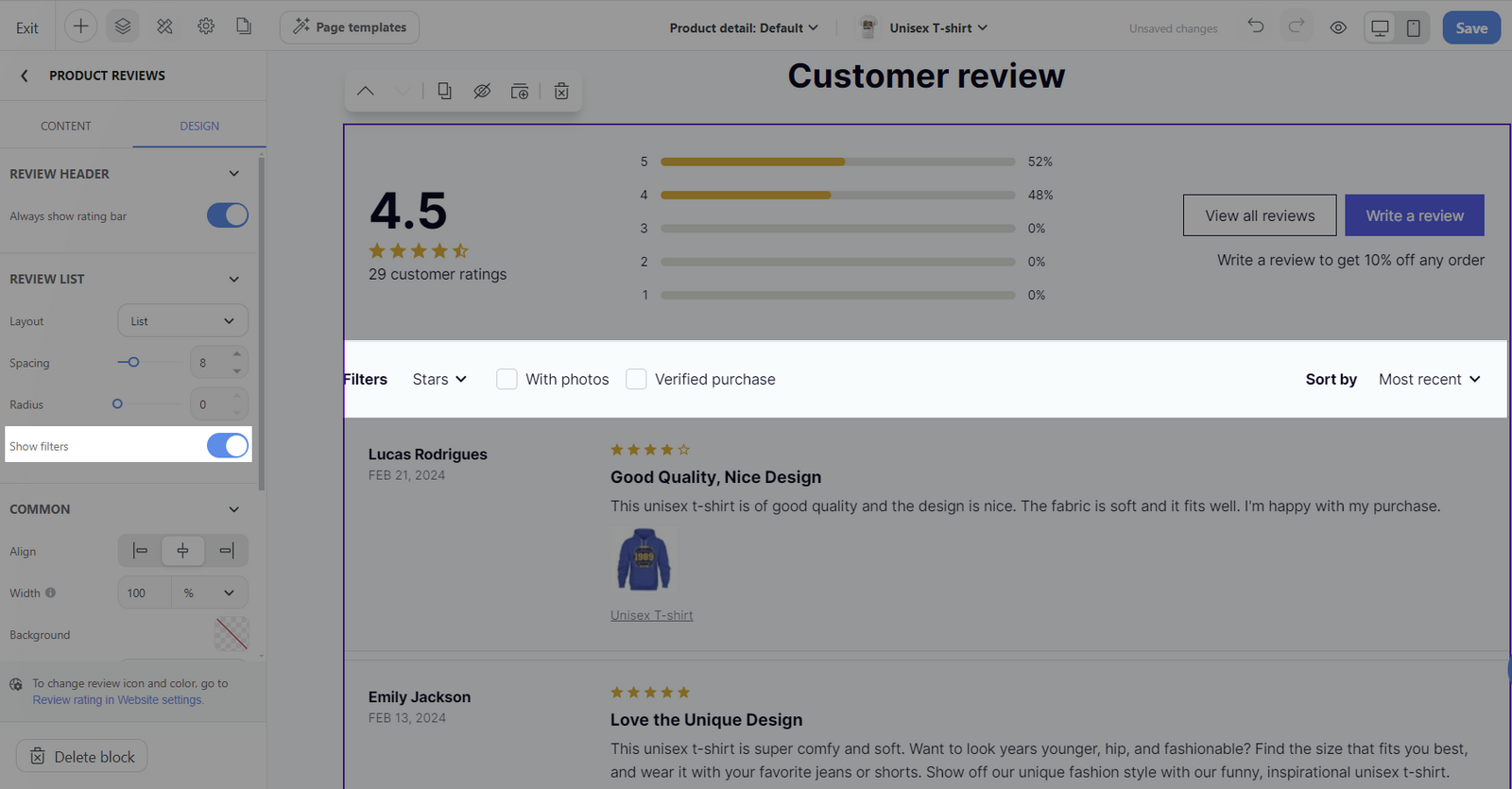Align block to right
The height and width of the screenshot is (789, 1512).
click(227, 551)
